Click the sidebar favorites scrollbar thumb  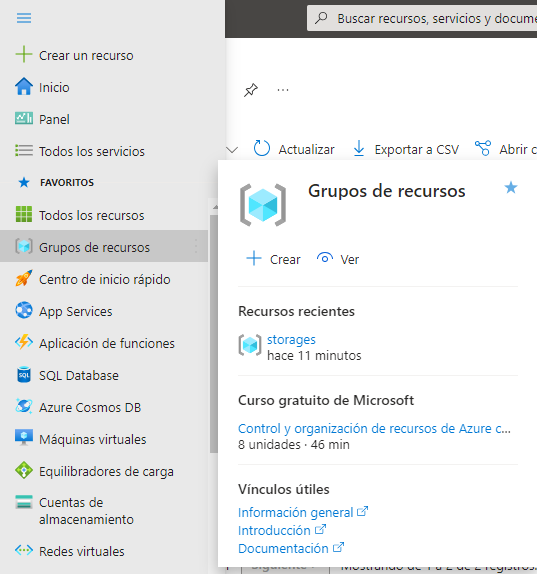[x=213, y=334]
